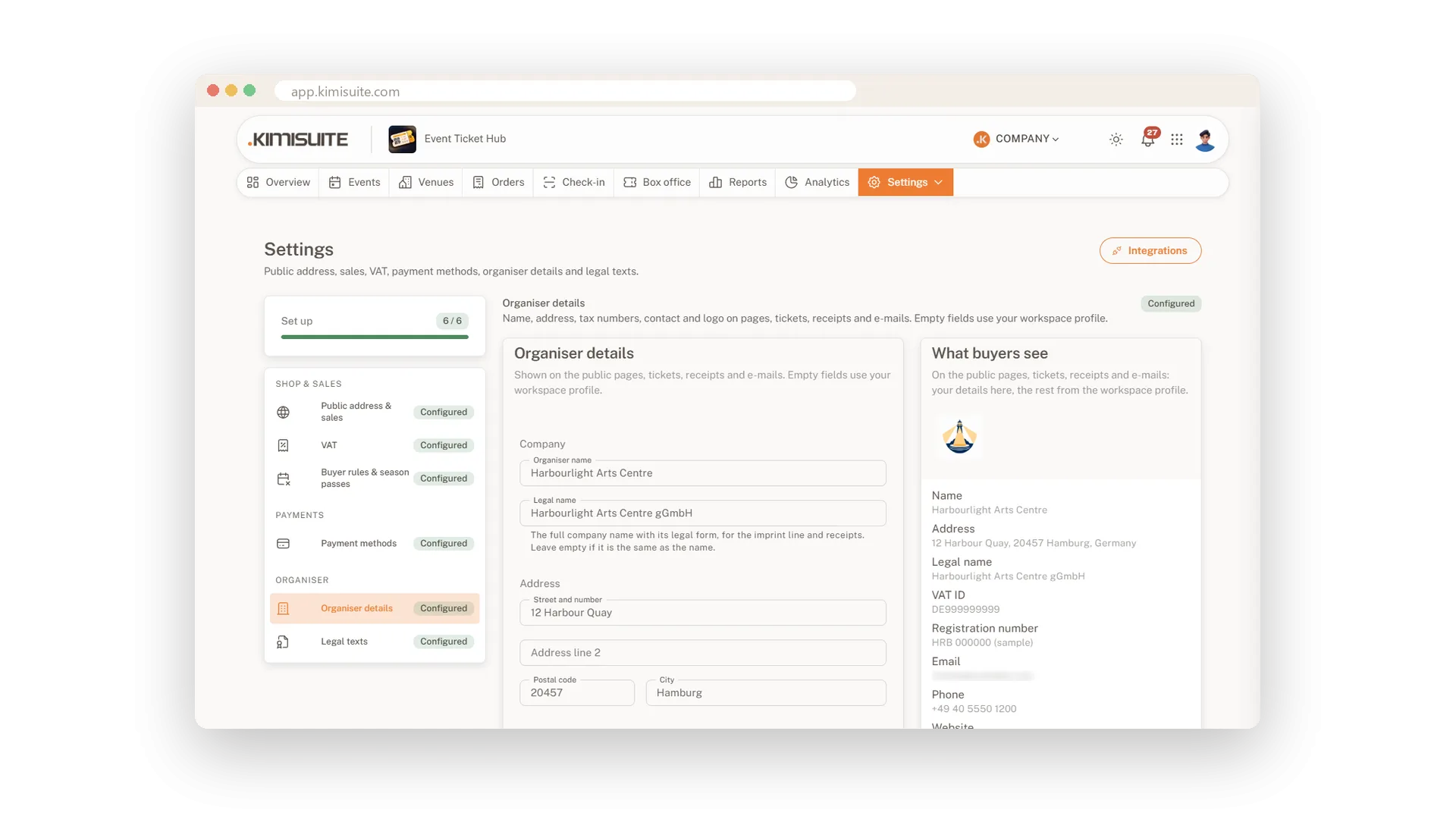The height and width of the screenshot is (819, 1456).
Task: Click the Configured badge beside Organiser details header
Action: (1171, 304)
